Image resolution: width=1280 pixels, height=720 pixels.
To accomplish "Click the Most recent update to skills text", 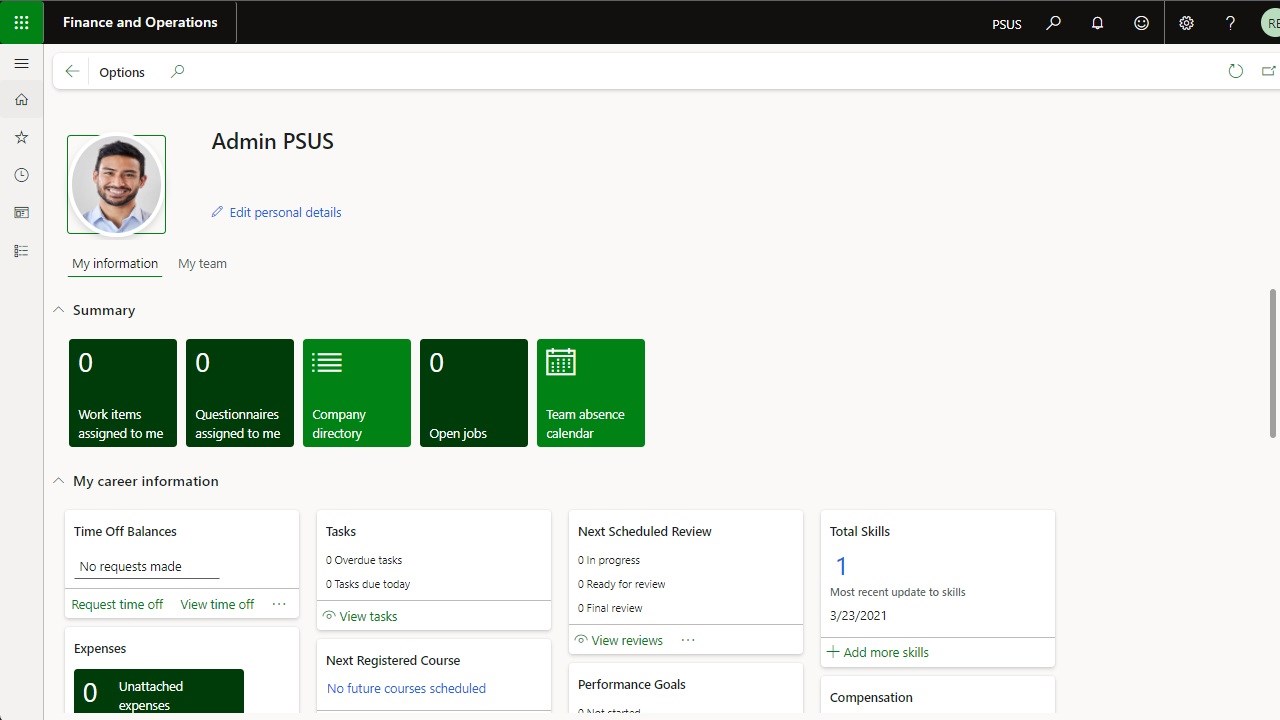I will (x=898, y=592).
